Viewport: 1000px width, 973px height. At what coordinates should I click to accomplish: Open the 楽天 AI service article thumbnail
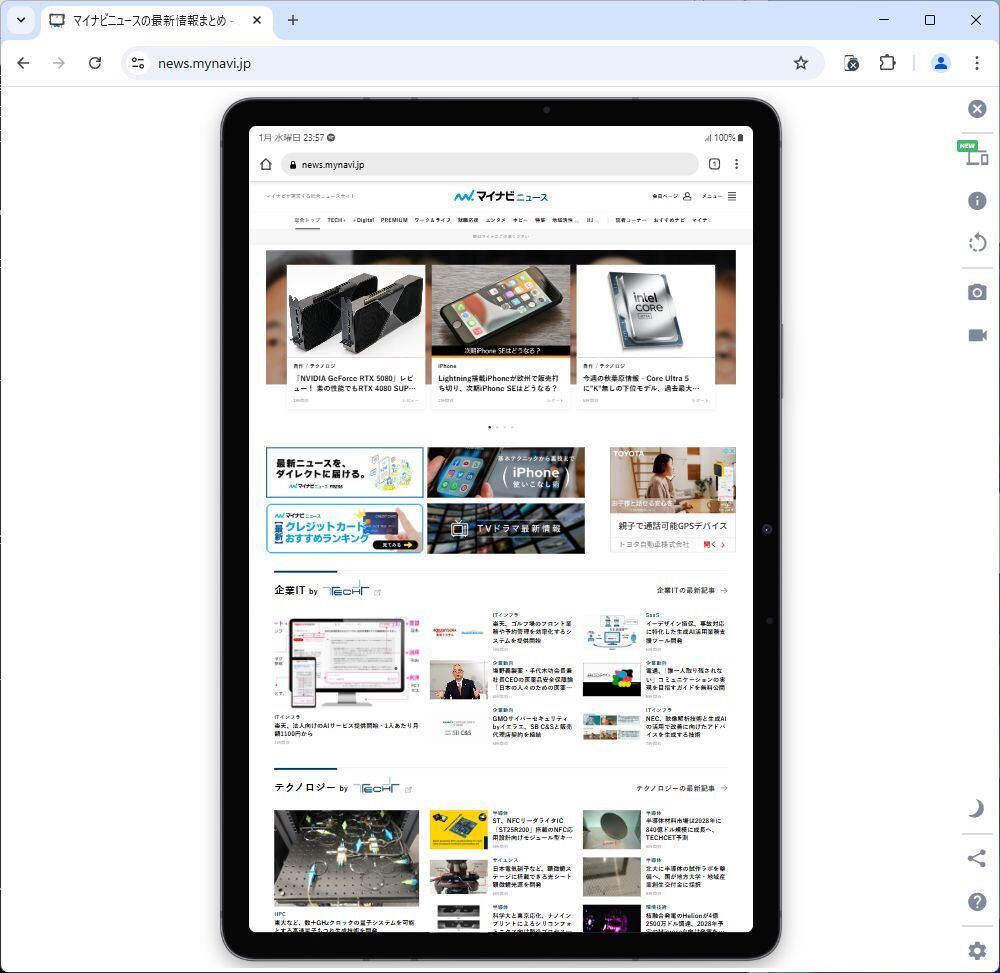[x=347, y=662]
